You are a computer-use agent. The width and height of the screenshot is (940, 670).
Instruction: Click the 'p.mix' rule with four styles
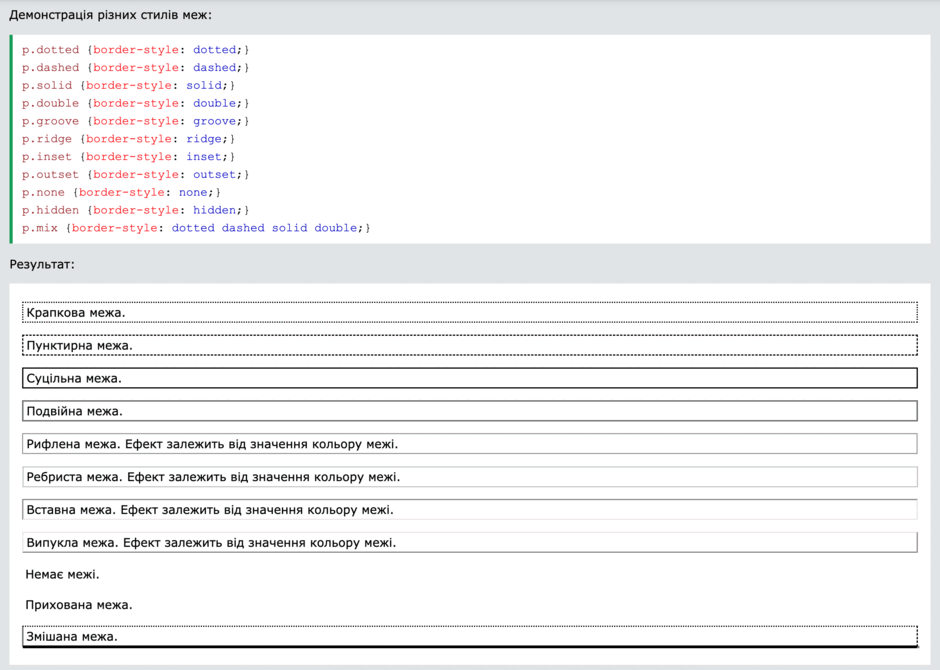[x=196, y=228]
